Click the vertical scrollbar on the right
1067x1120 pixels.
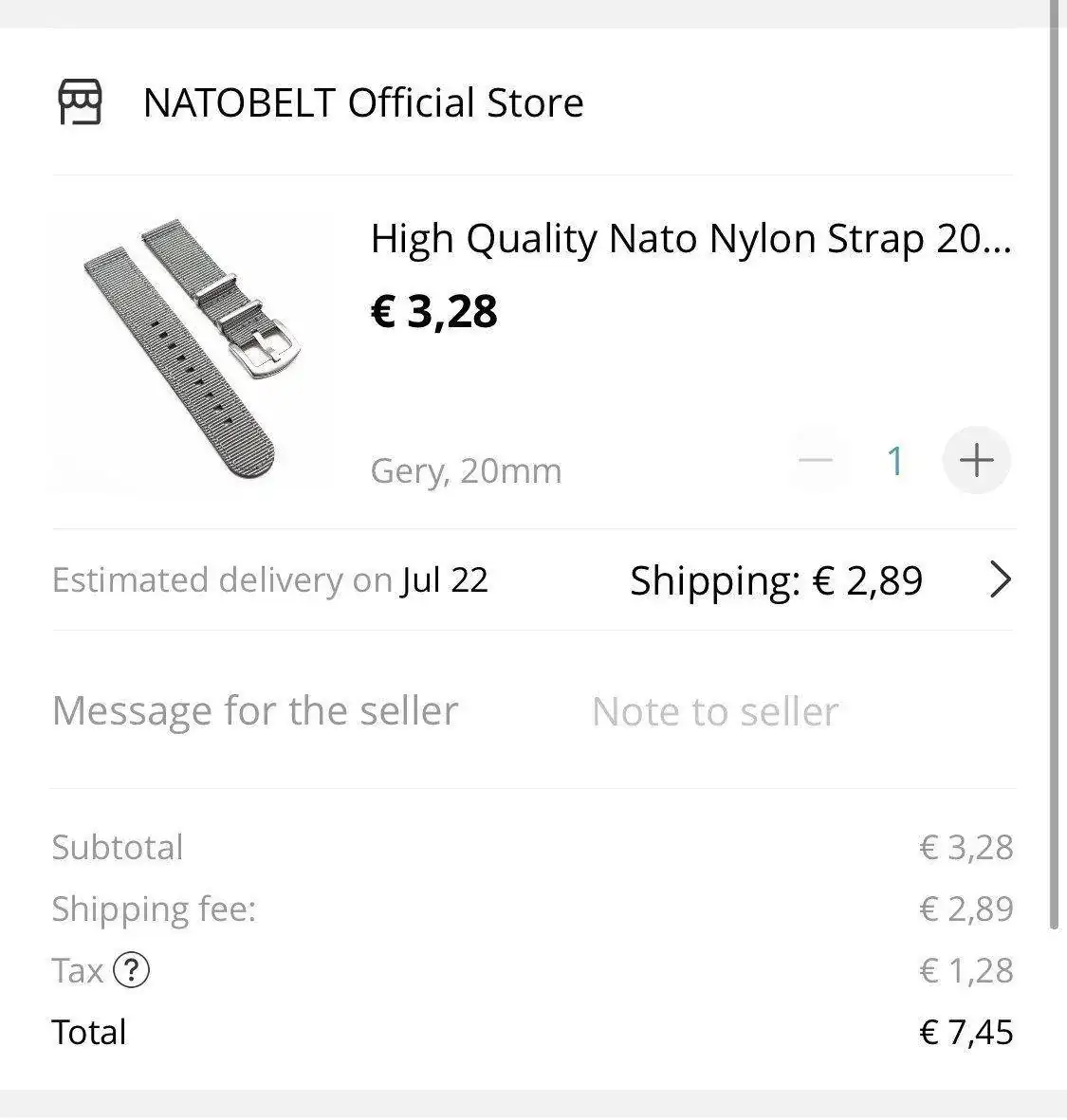(1054, 474)
